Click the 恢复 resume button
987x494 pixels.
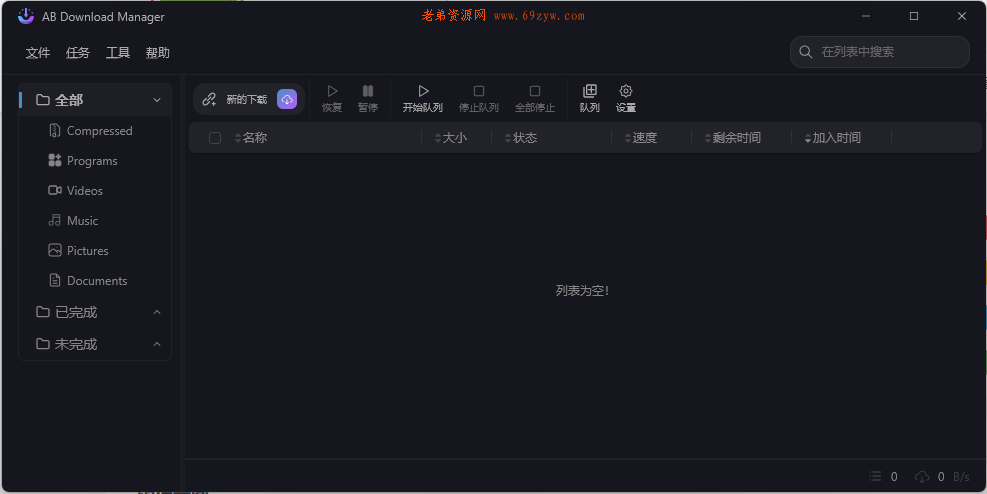coord(332,99)
